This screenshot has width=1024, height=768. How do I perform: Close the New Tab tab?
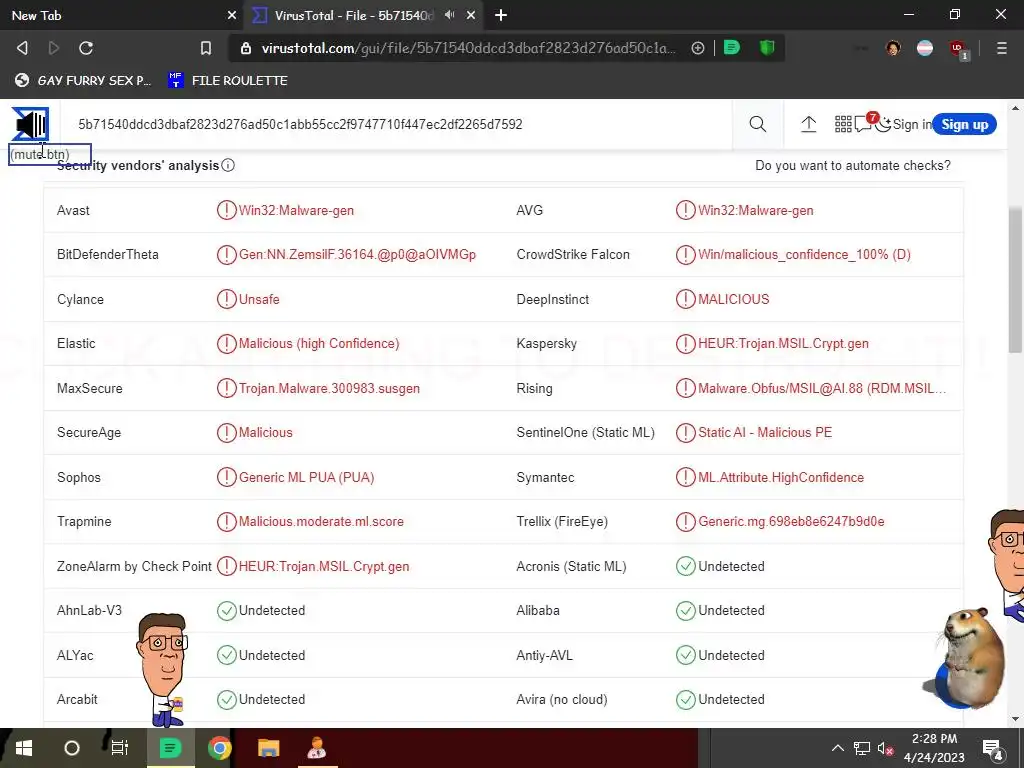click(x=231, y=15)
